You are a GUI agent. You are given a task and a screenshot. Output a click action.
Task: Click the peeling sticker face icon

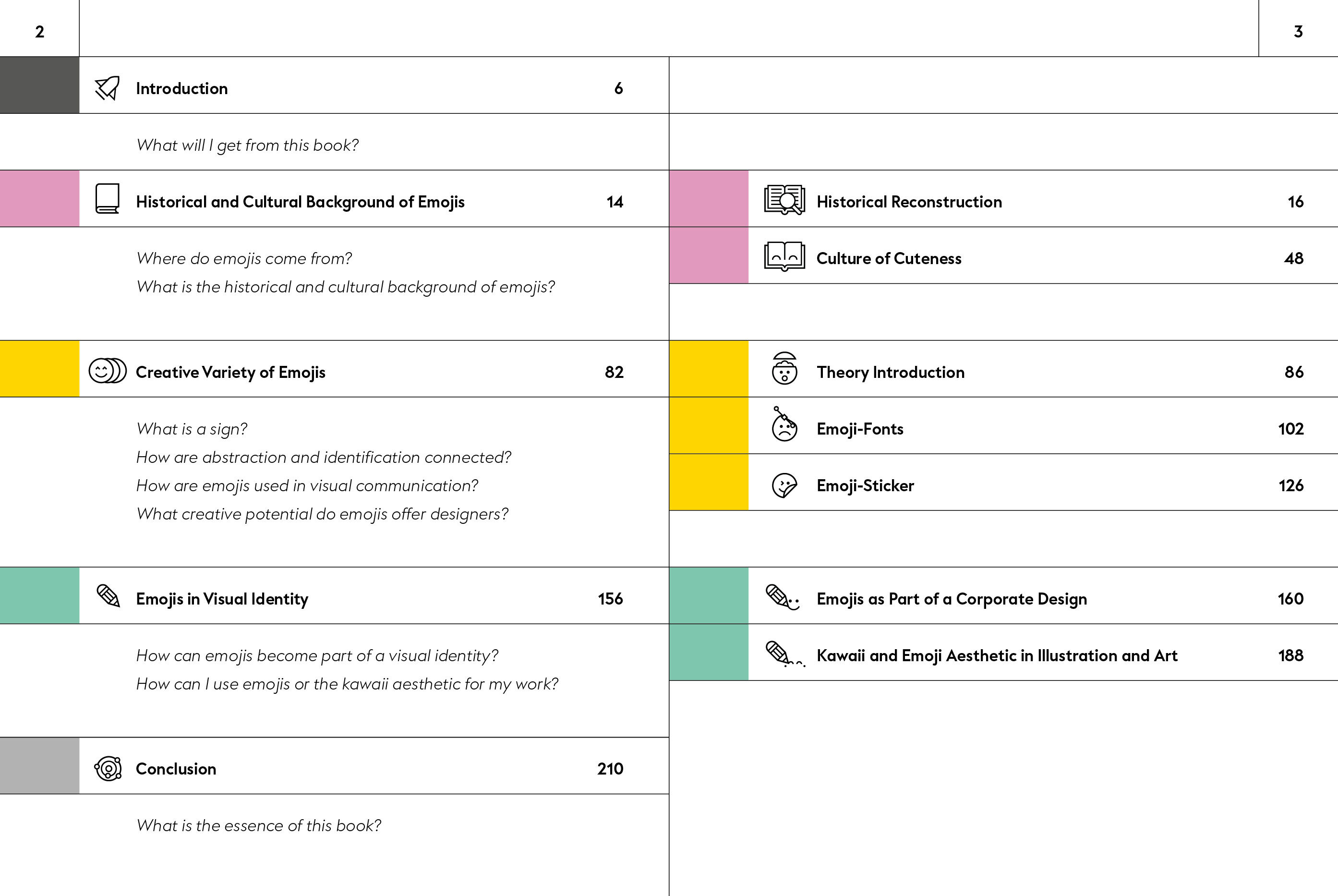(x=784, y=485)
